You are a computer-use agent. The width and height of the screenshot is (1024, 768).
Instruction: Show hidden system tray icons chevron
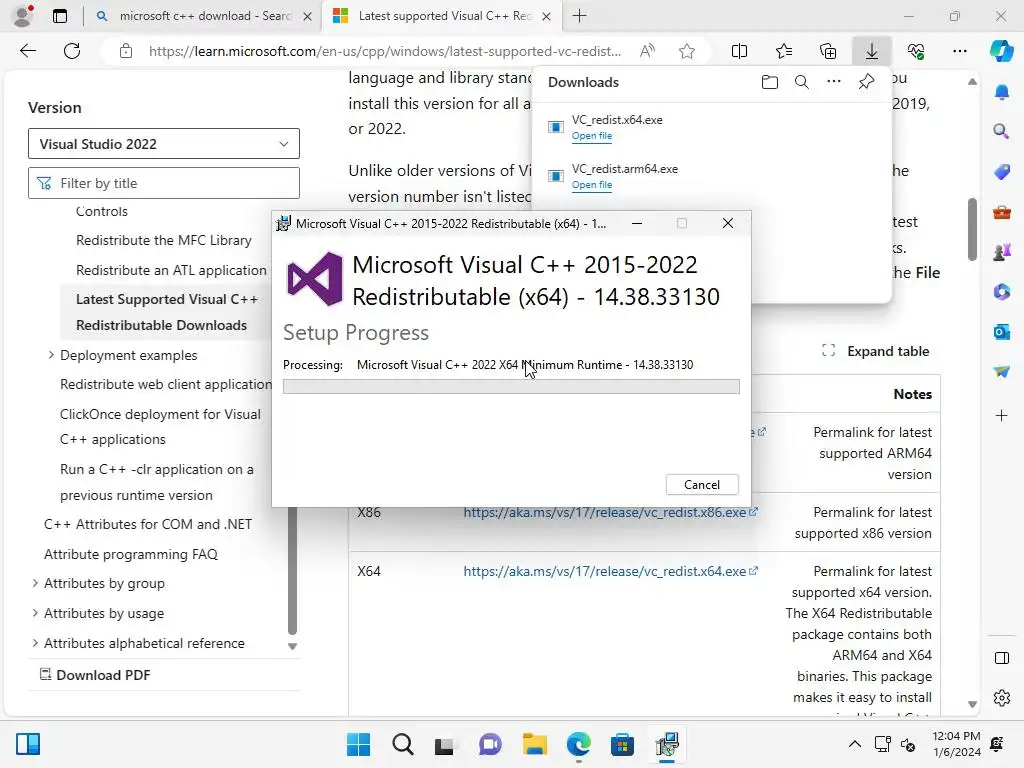(x=854, y=744)
